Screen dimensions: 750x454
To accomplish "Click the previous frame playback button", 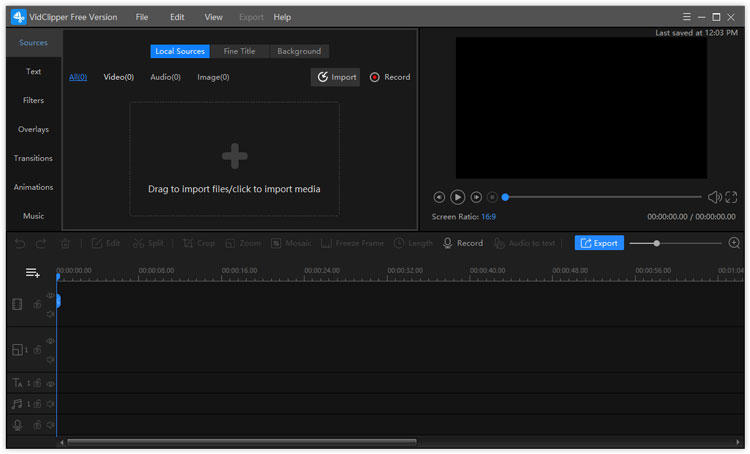I will pos(439,197).
